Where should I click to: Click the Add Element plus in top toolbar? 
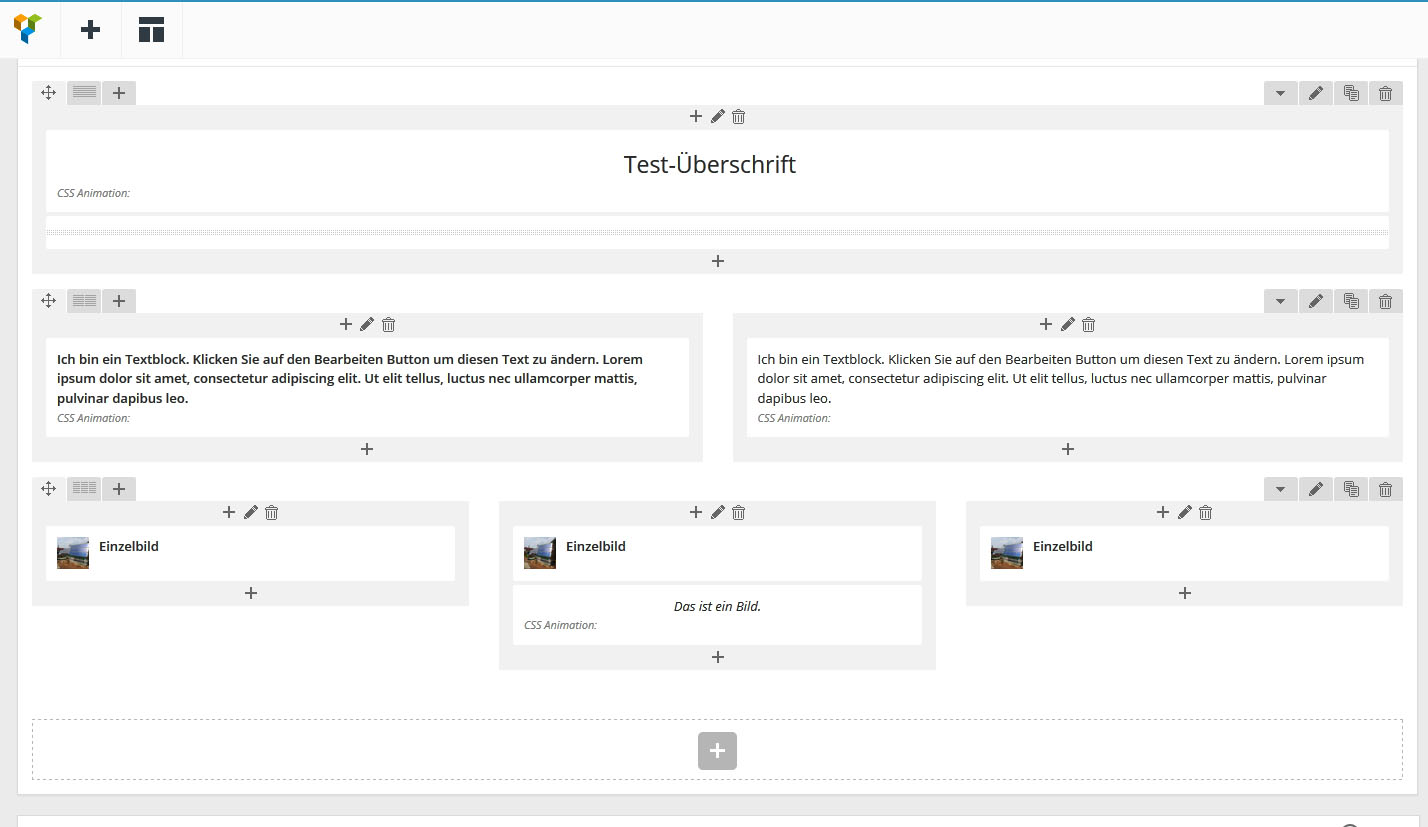[x=91, y=30]
